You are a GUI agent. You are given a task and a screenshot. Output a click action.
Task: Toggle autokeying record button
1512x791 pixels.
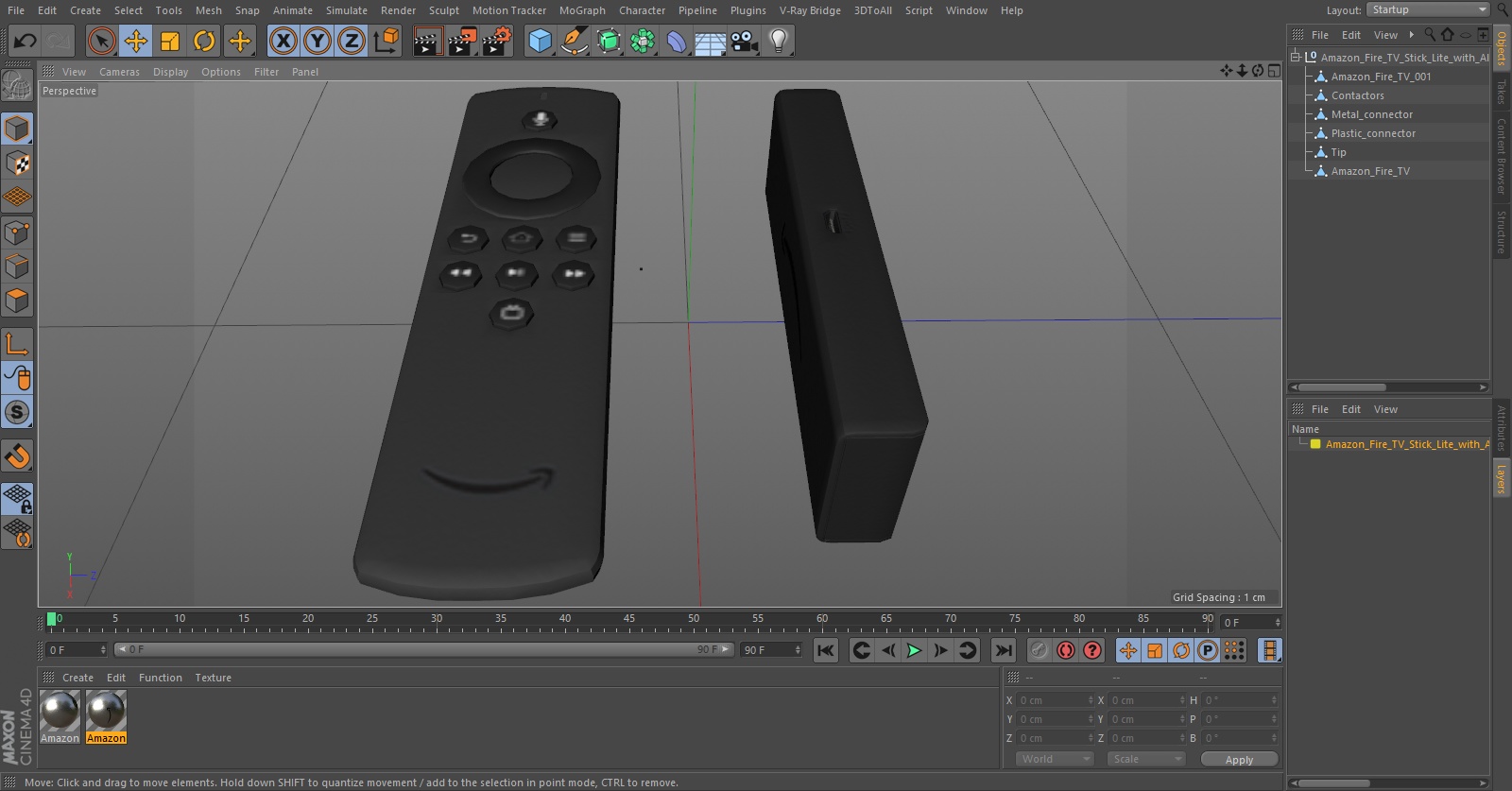tap(1066, 650)
